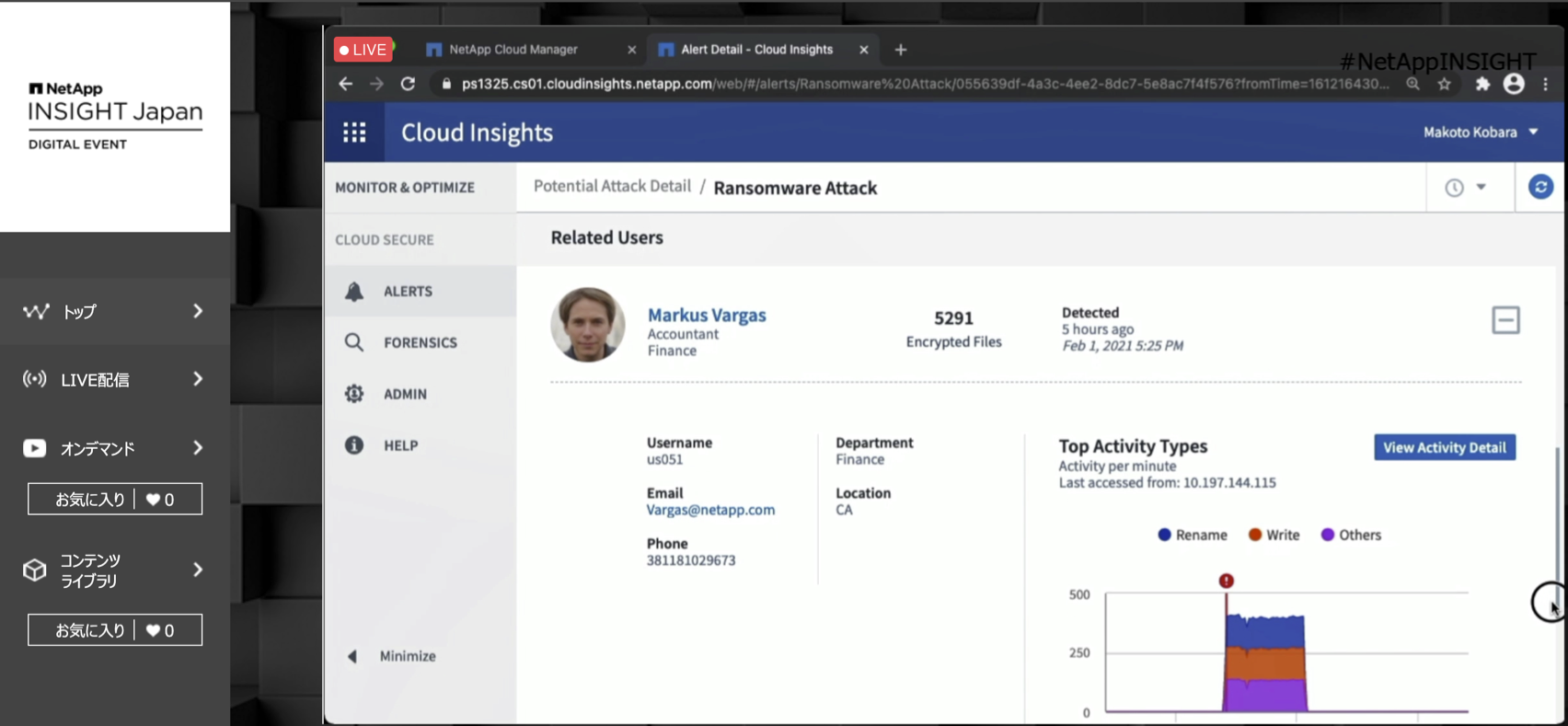Image resolution: width=1568 pixels, height=726 pixels.
Task: Click the time range clock icon
Action: (x=1454, y=188)
